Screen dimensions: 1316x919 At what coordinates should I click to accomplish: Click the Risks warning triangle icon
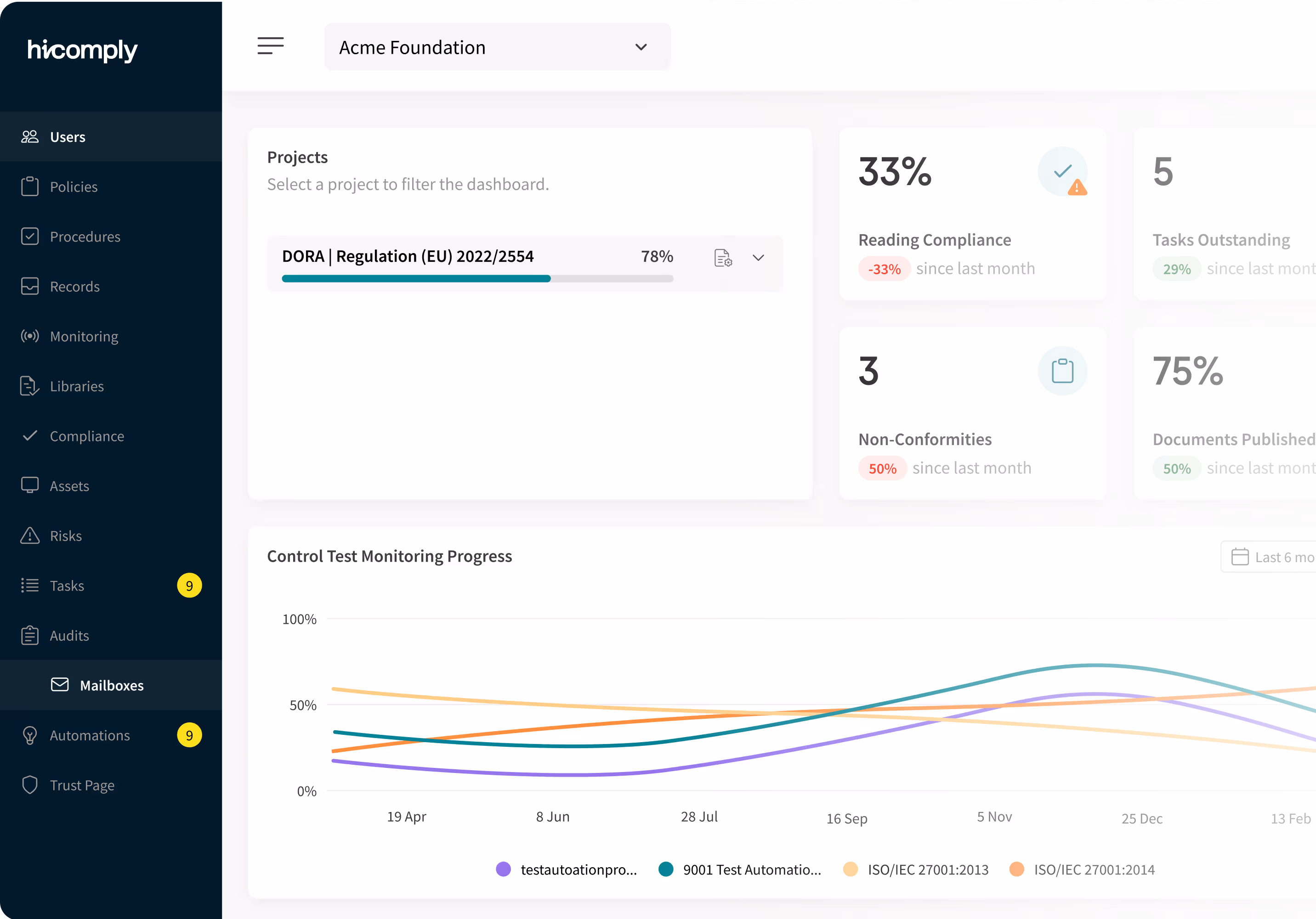(30, 535)
